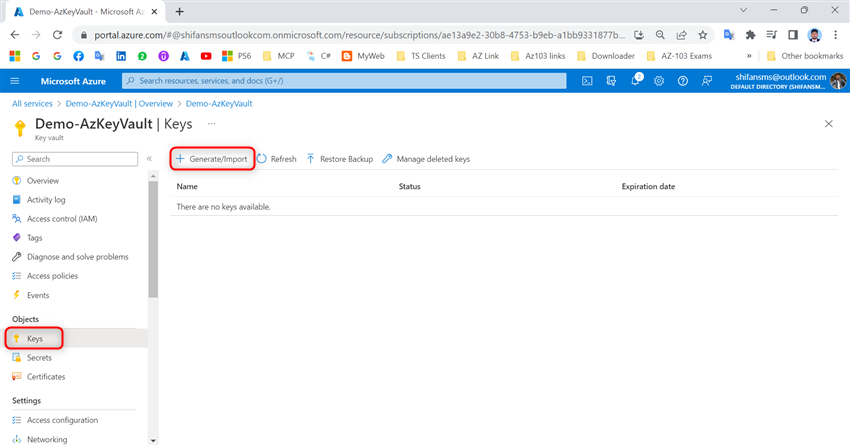Open LinkedIn bookmark icon
This screenshot has width=850, height=446.
(x=121, y=56)
